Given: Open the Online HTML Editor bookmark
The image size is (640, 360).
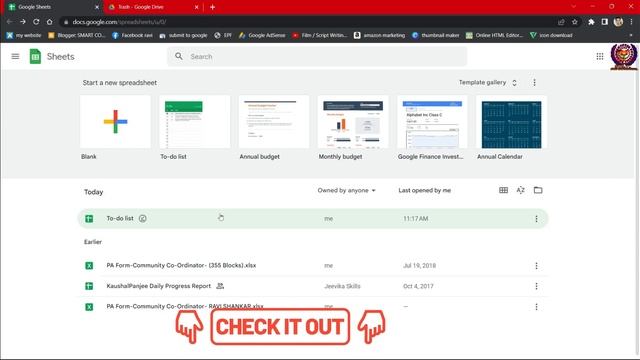Looking at the screenshot, I should (x=494, y=36).
